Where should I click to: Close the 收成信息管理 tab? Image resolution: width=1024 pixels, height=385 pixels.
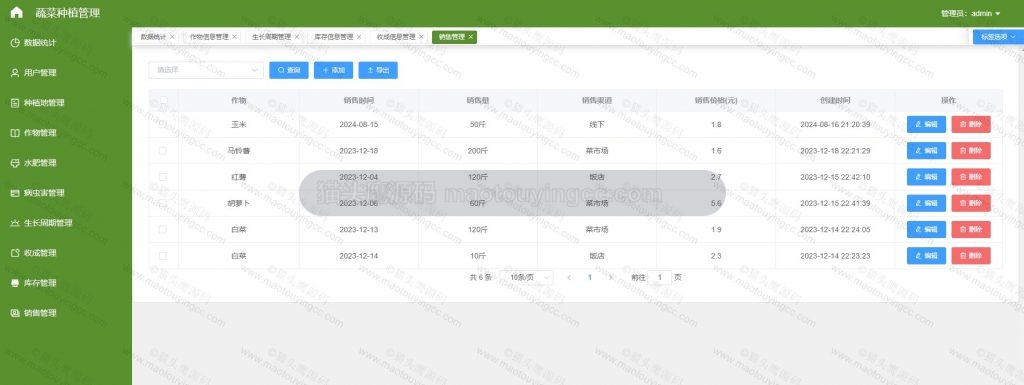click(421, 37)
